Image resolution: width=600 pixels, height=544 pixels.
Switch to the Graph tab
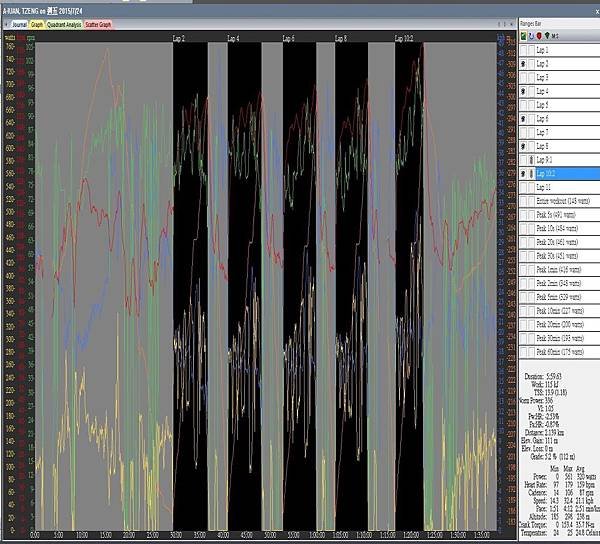(37, 25)
